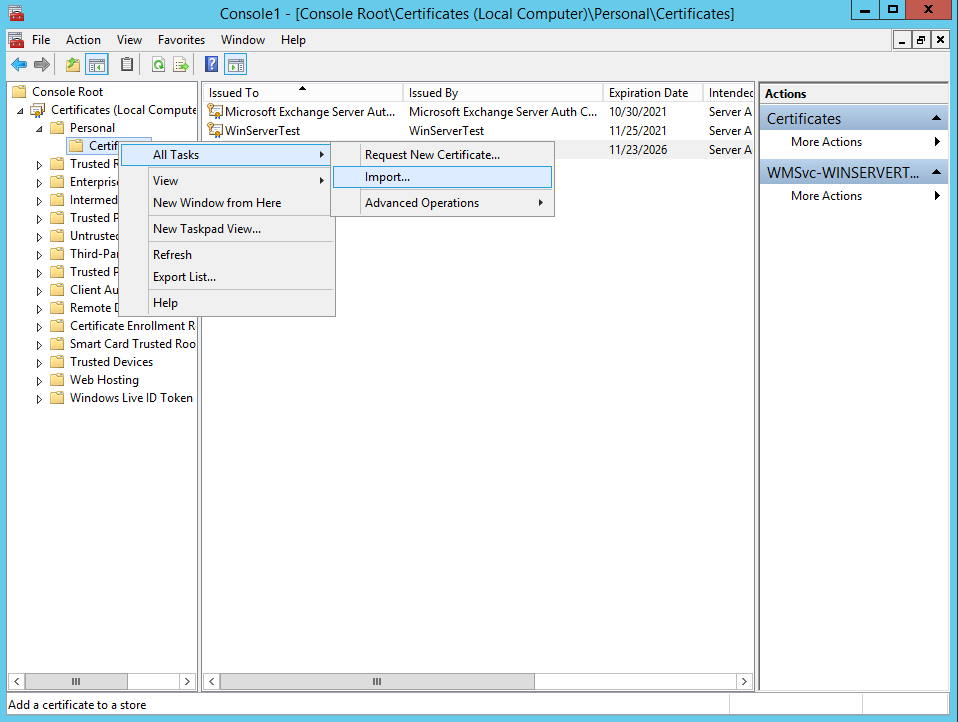Open Advanced Operations submenu
Viewport: 958px width, 722px height.
pyautogui.click(x=421, y=203)
